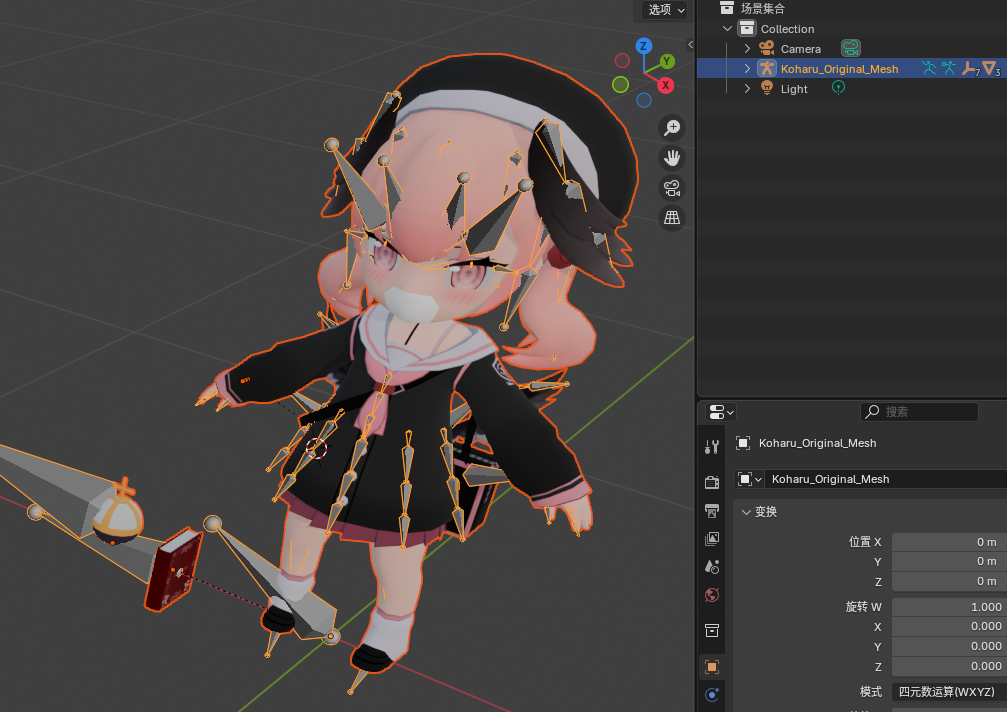
Task: Open the Collection properties tab
Action: (712, 630)
